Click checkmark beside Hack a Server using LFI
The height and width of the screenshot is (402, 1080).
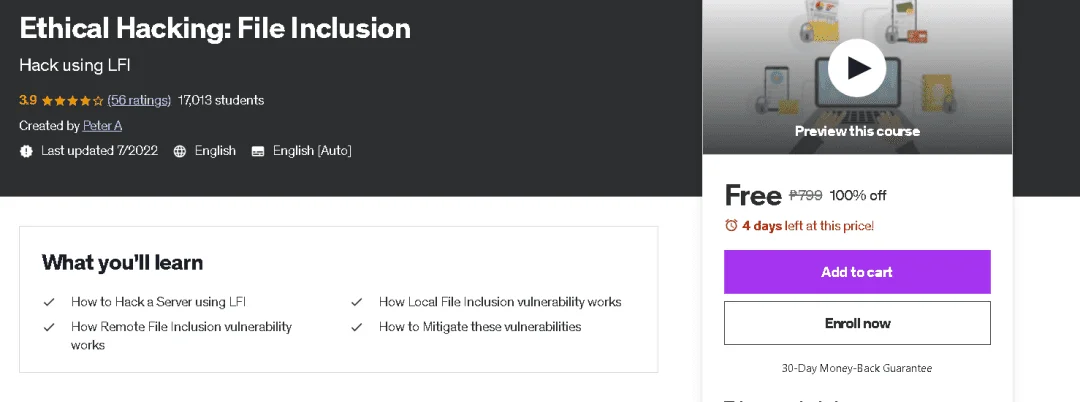tap(49, 302)
